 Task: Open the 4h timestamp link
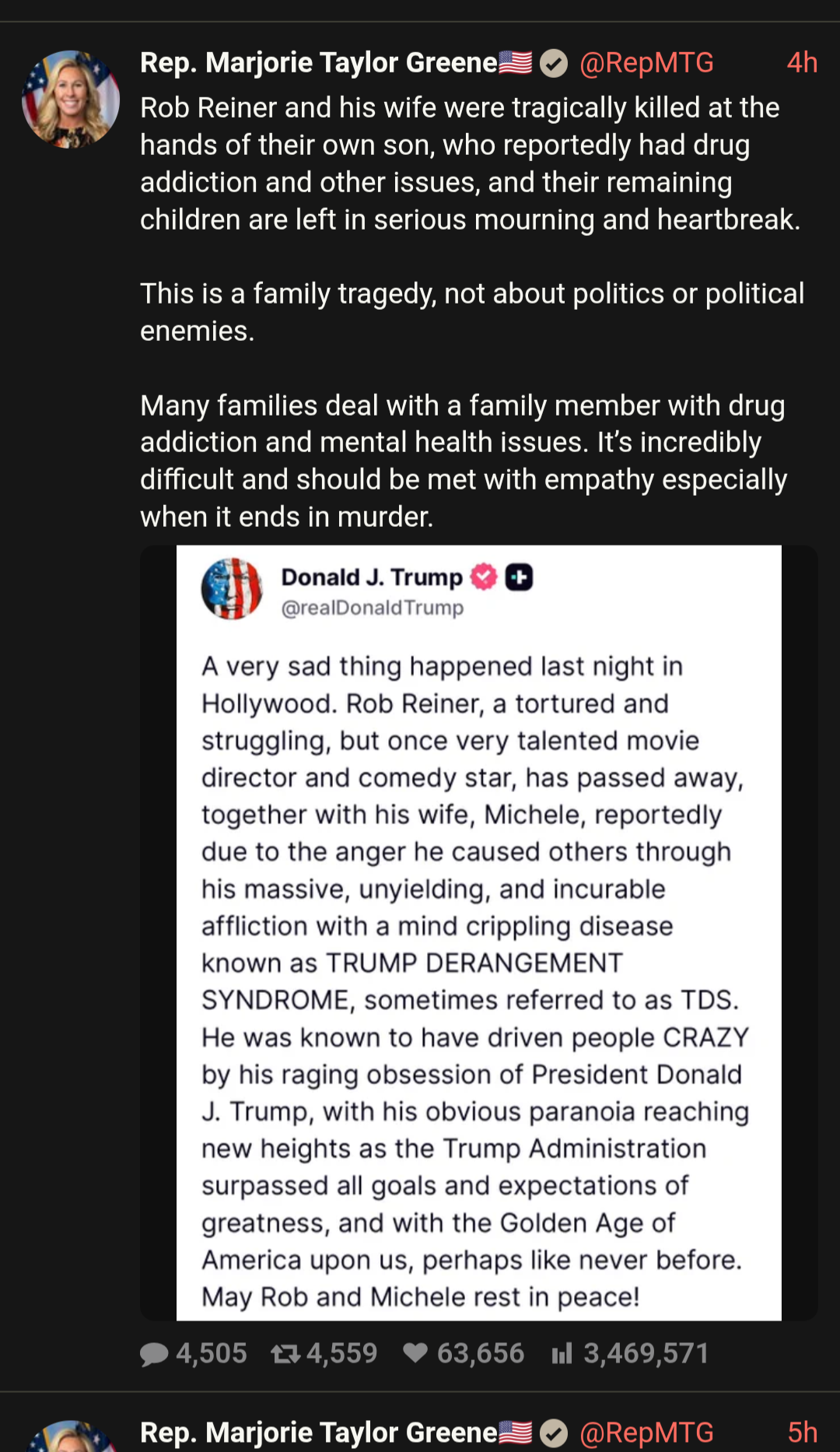(x=802, y=63)
